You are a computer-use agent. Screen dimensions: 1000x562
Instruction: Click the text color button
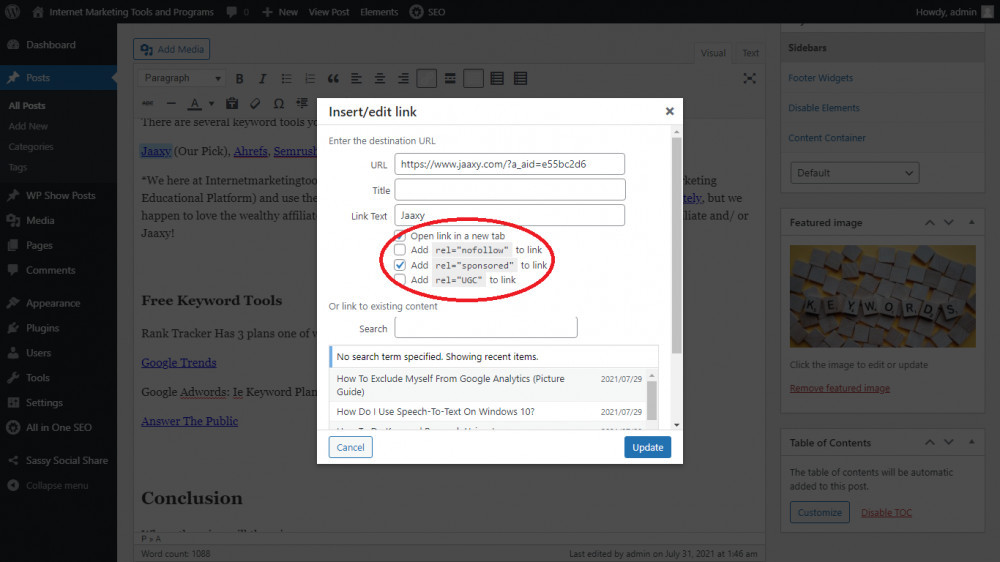tap(195, 103)
